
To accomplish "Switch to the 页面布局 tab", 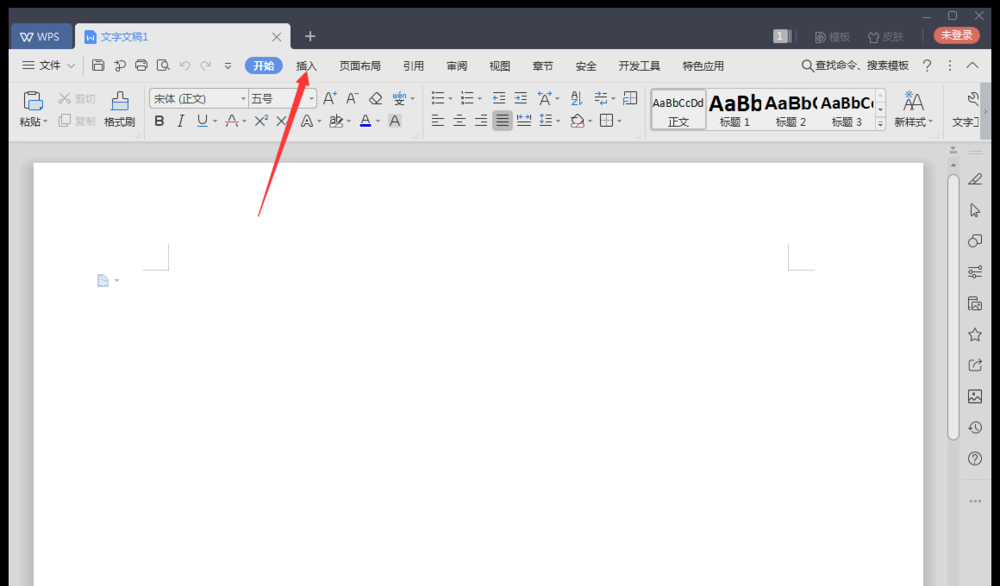I will (360, 66).
